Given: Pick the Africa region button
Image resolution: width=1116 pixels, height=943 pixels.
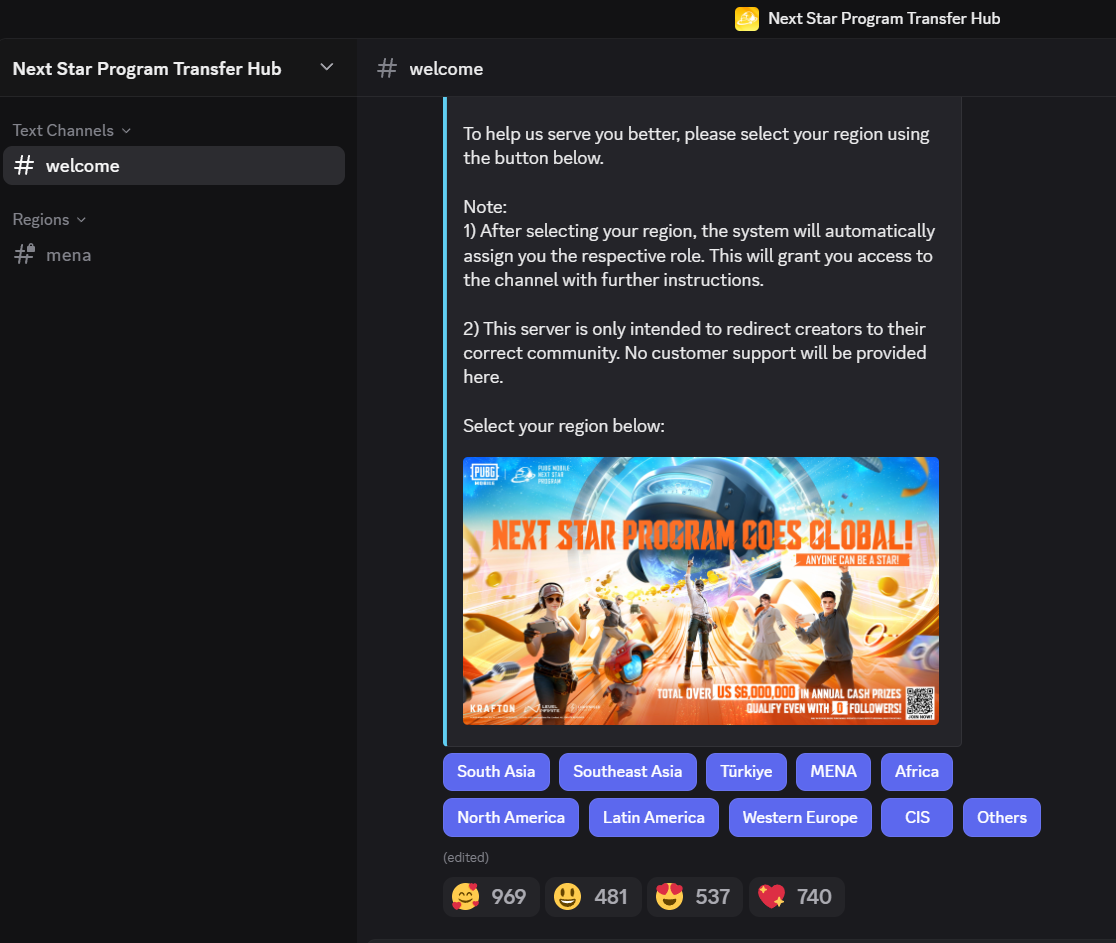Looking at the screenshot, I should pos(917,771).
